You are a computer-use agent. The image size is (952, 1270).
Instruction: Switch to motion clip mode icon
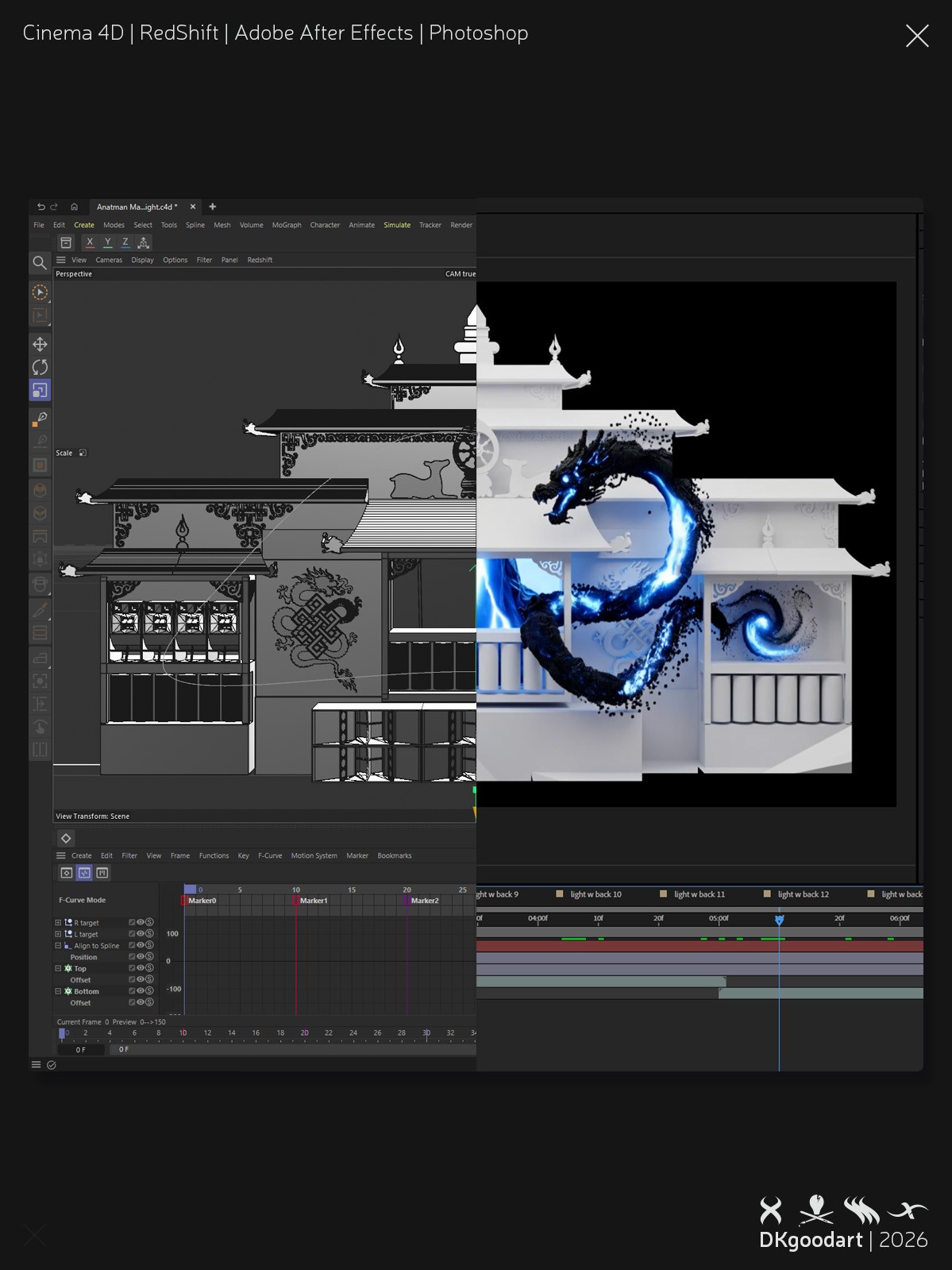tap(102, 873)
